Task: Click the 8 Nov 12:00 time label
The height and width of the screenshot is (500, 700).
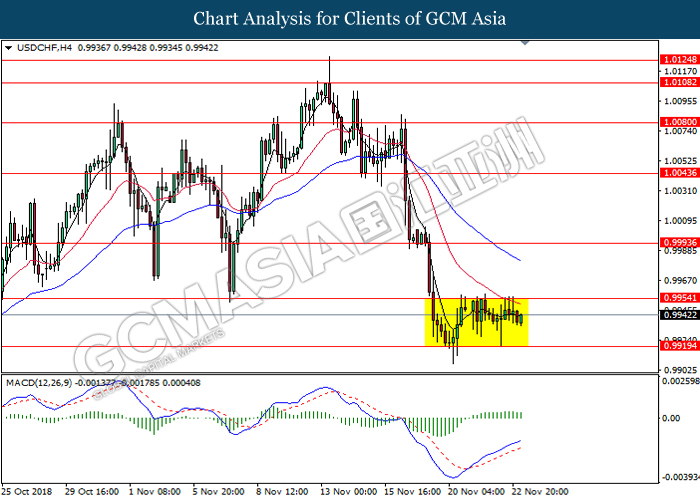Action: tap(282, 492)
